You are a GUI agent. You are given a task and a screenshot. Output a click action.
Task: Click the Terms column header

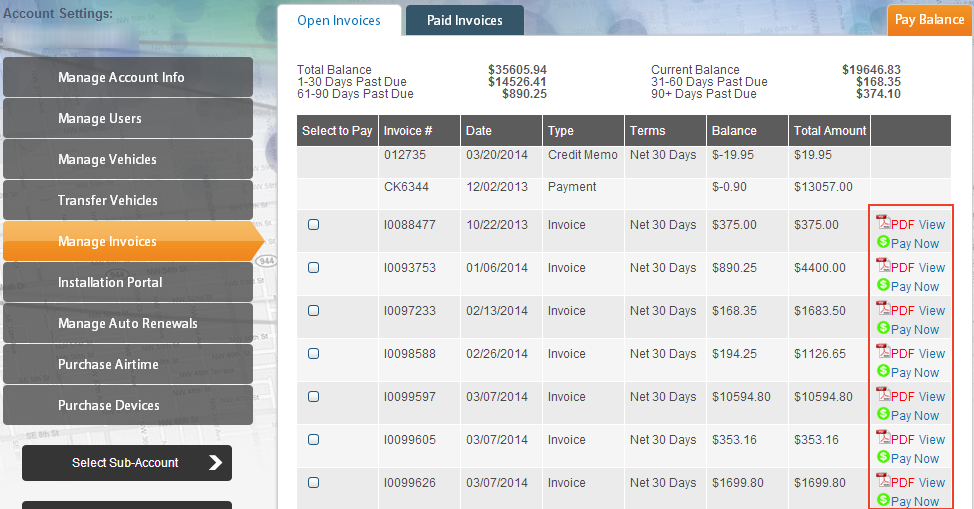point(665,131)
